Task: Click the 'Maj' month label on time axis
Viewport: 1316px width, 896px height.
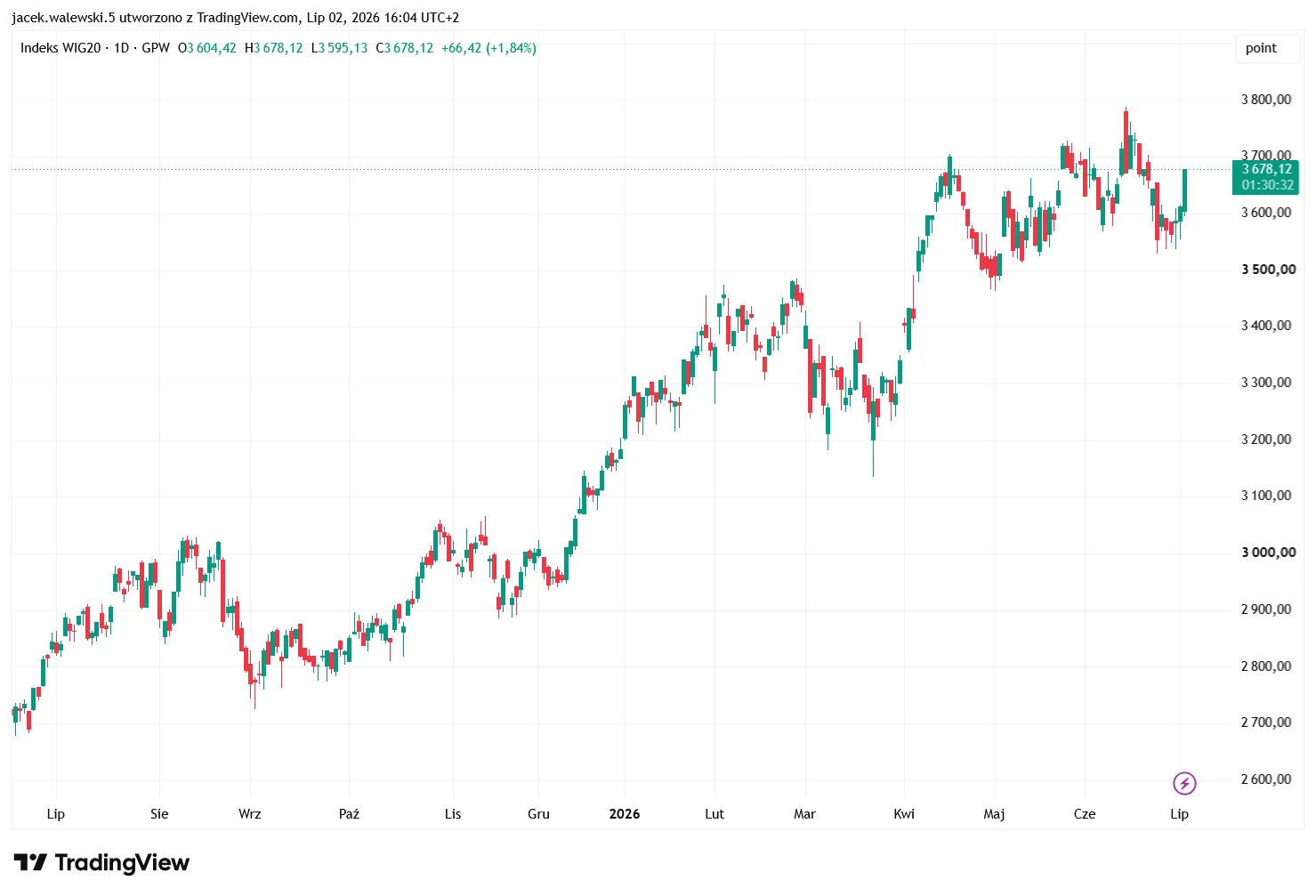Action: tap(994, 814)
